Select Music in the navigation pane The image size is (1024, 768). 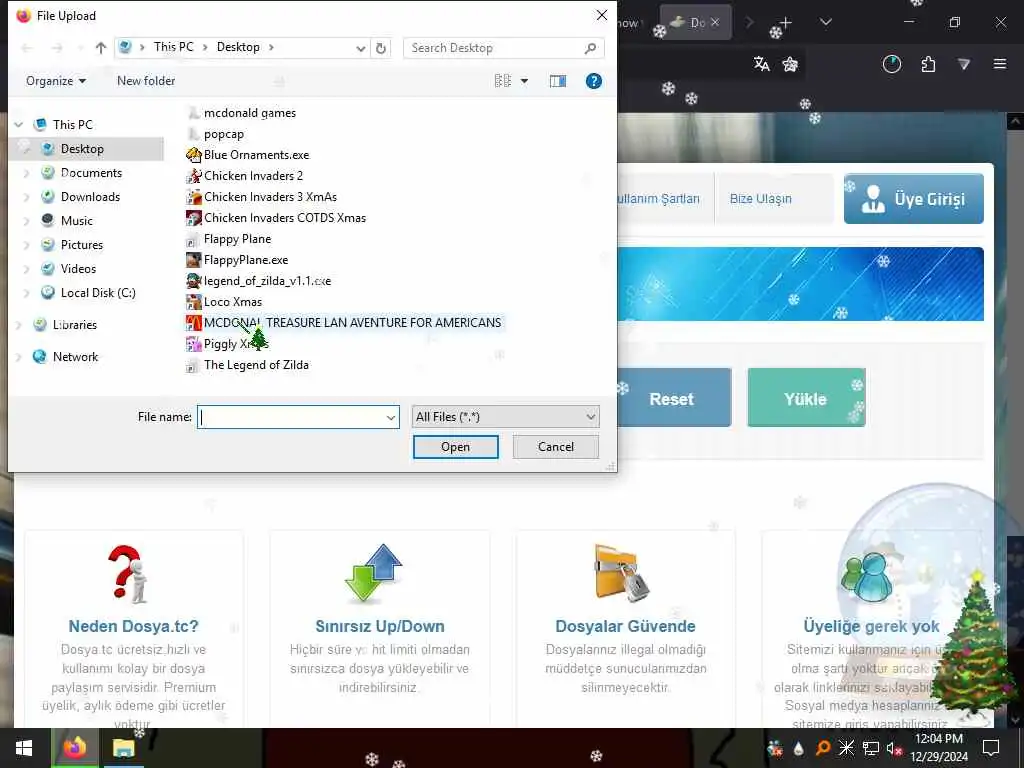(x=76, y=221)
